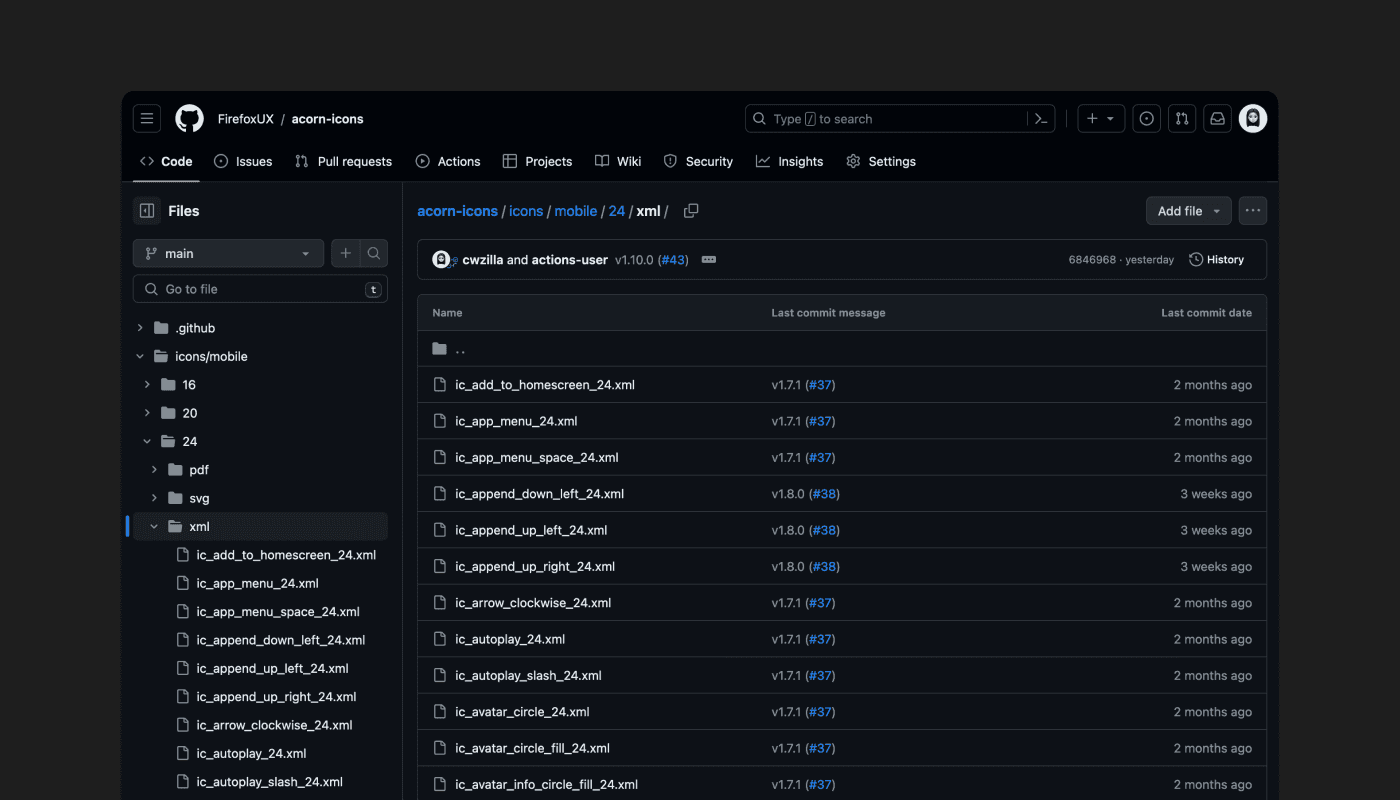1400x800 pixels.
Task: Click the folder icon beside 20
Action: point(168,413)
